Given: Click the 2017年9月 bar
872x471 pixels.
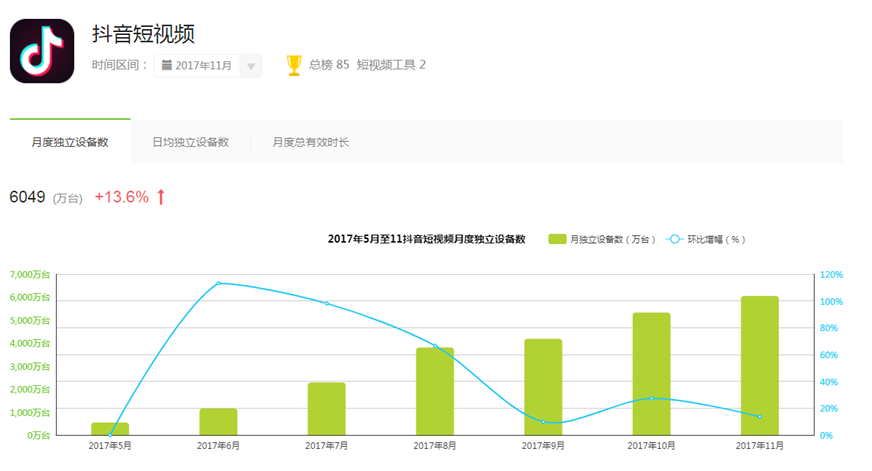Looking at the screenshot, I should click(x=543, y=386).
